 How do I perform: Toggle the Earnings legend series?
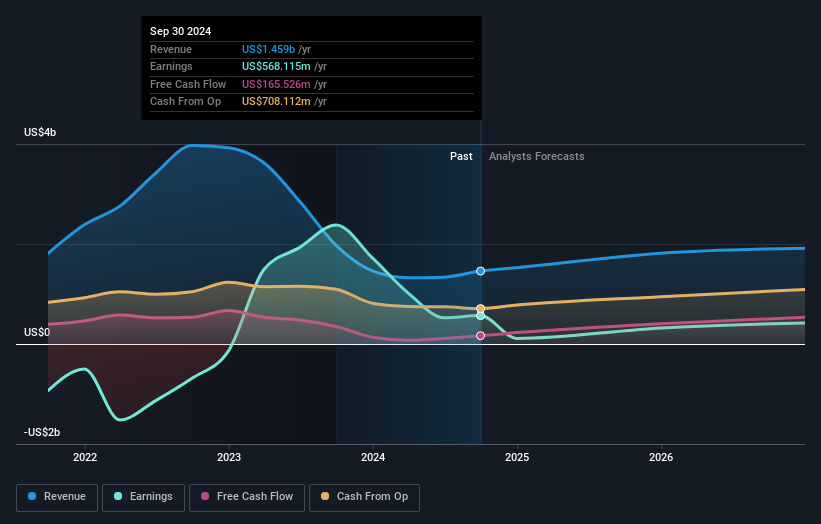pyautogui.click(x=143, y=497)
